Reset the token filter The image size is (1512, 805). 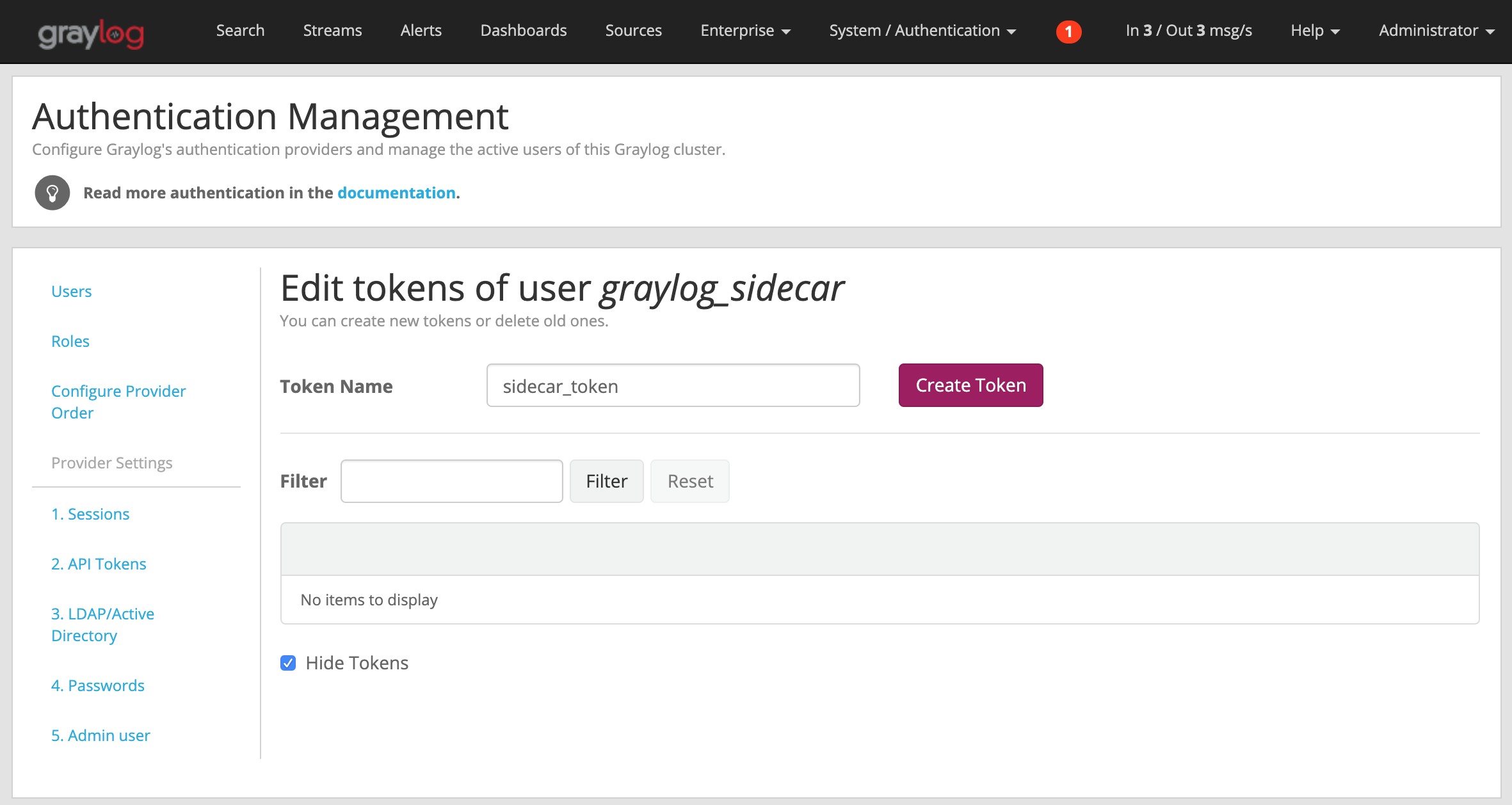pos(689,481)
